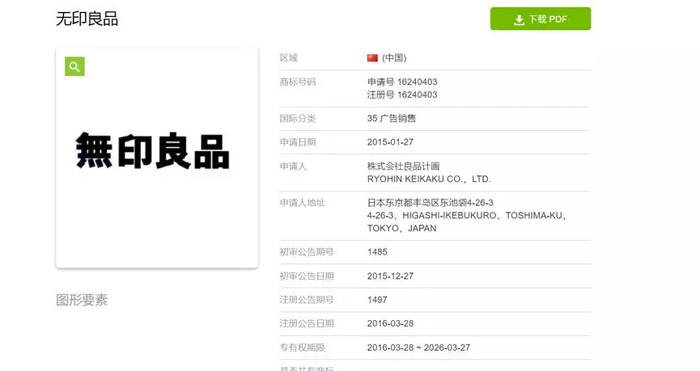
Task: Click registration announcement issue 1497
Action: [x=377, y=300]
